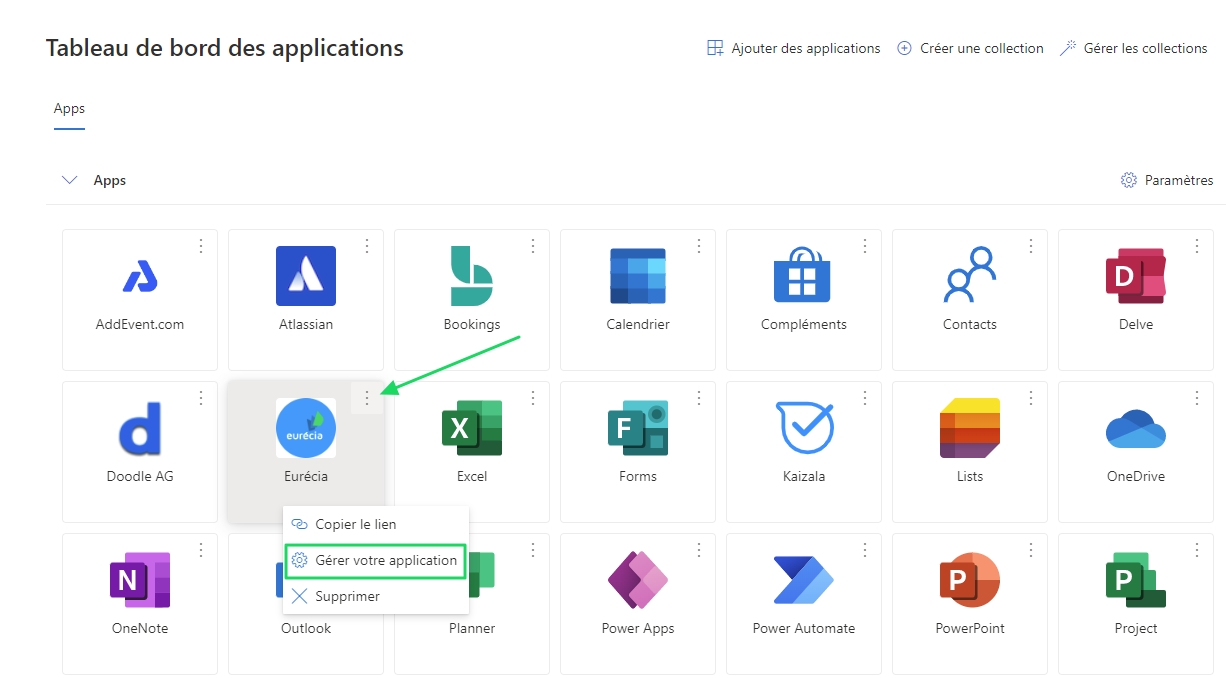Open the Kaizala app icon
The image size is (1226, 678).
pyautogui.click(x=805, y=428)
